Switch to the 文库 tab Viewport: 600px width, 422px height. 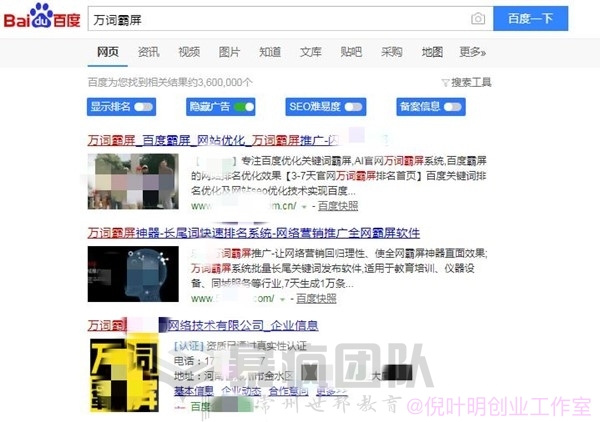pos(310,52)
